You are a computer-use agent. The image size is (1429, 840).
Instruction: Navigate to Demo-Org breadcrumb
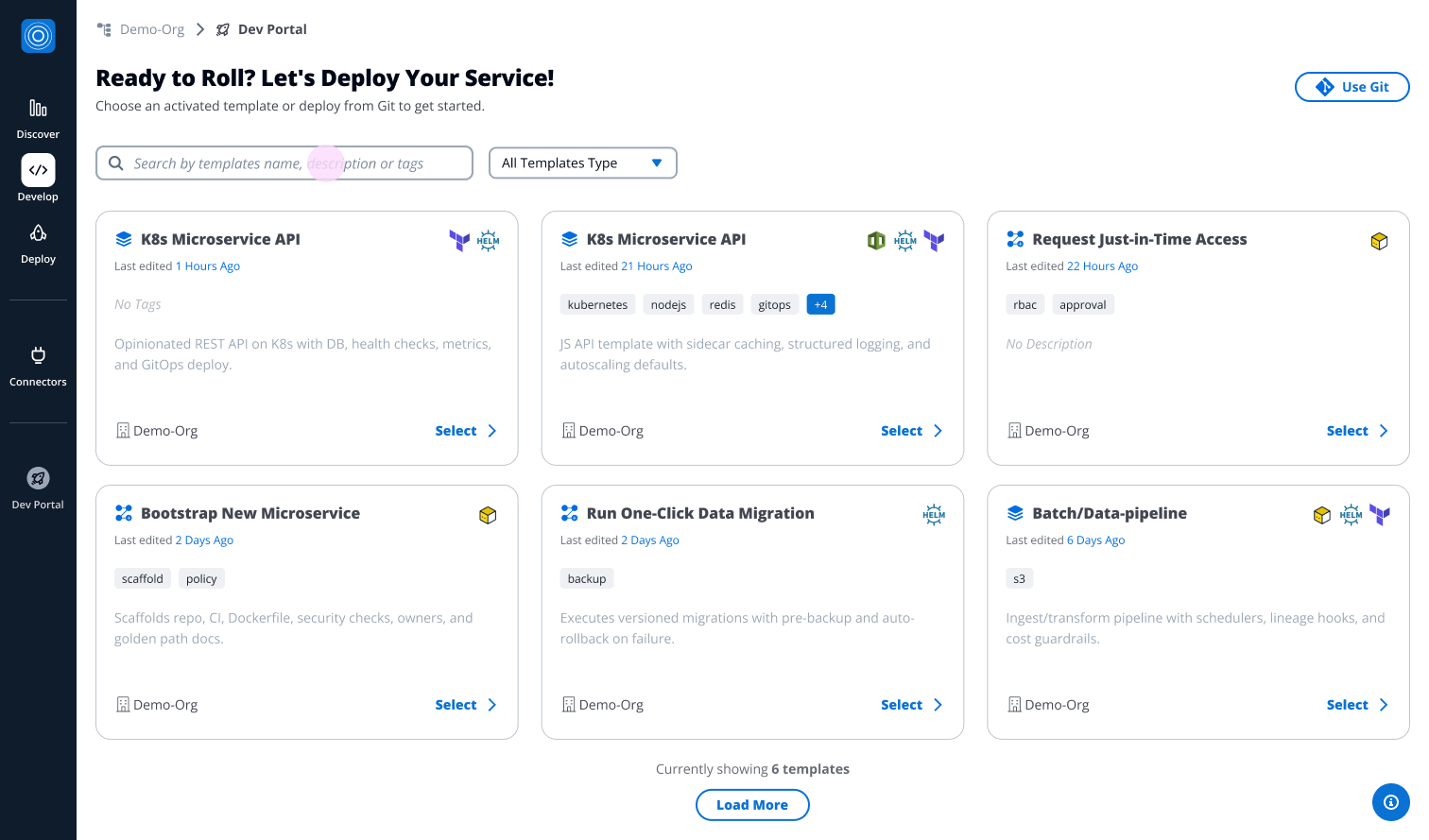[151, 29]
